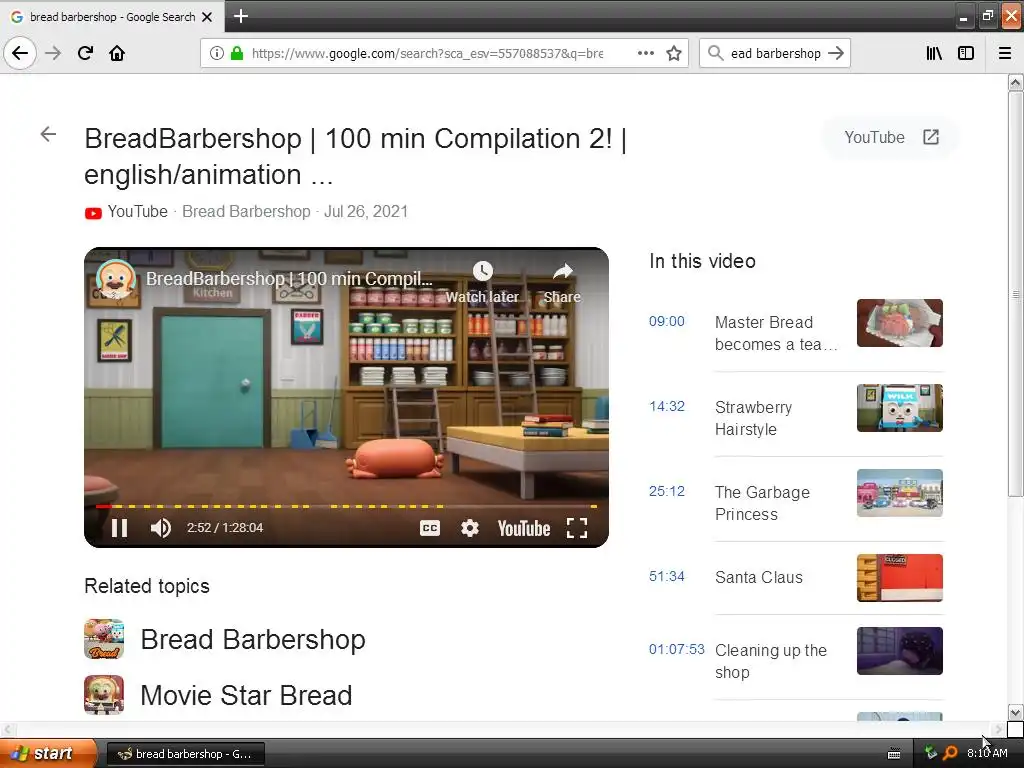Open the Library bookshelf icon

pyautogui.click(x=934, y=53)
